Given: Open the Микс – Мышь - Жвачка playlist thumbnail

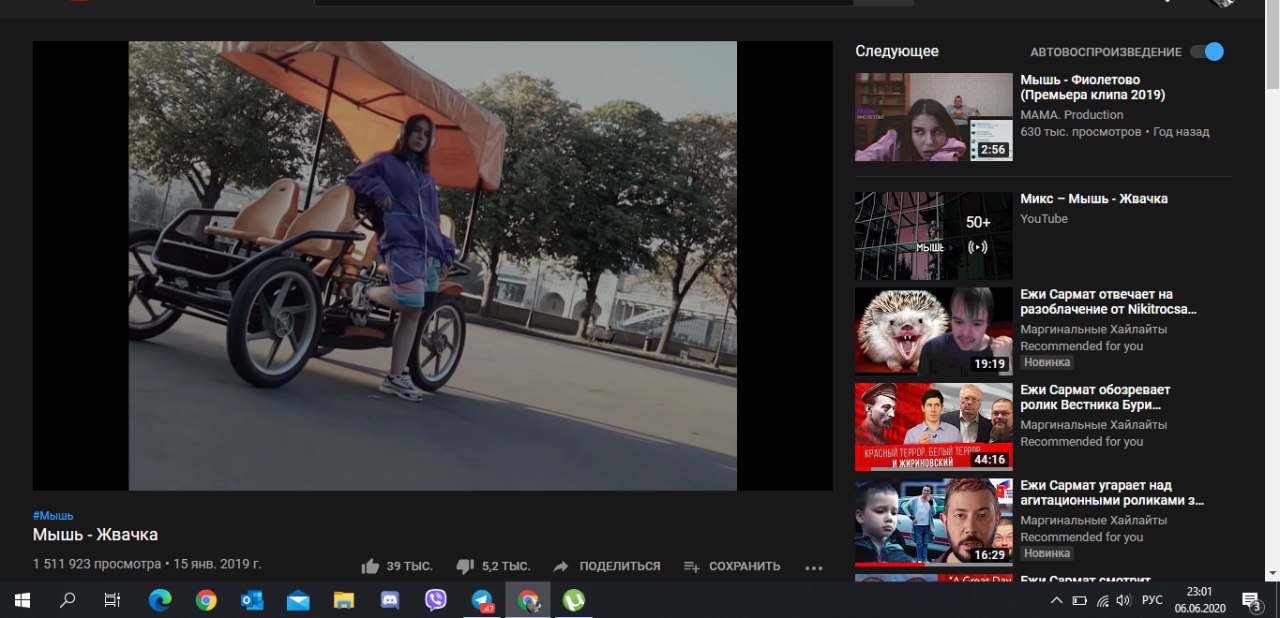Looking at the screenshot, I should 934,236.
